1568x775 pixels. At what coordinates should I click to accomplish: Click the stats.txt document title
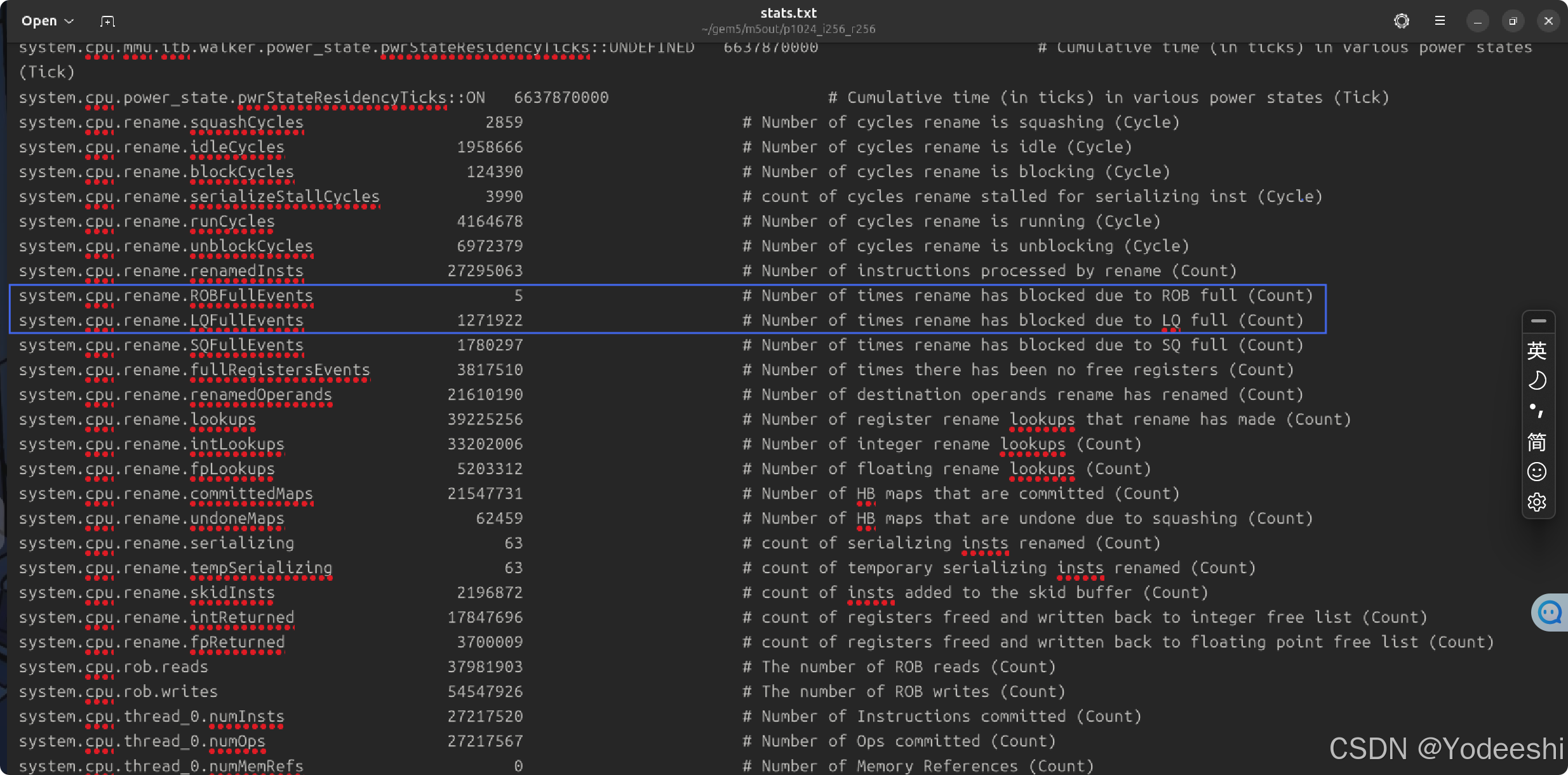coord(788,13)
